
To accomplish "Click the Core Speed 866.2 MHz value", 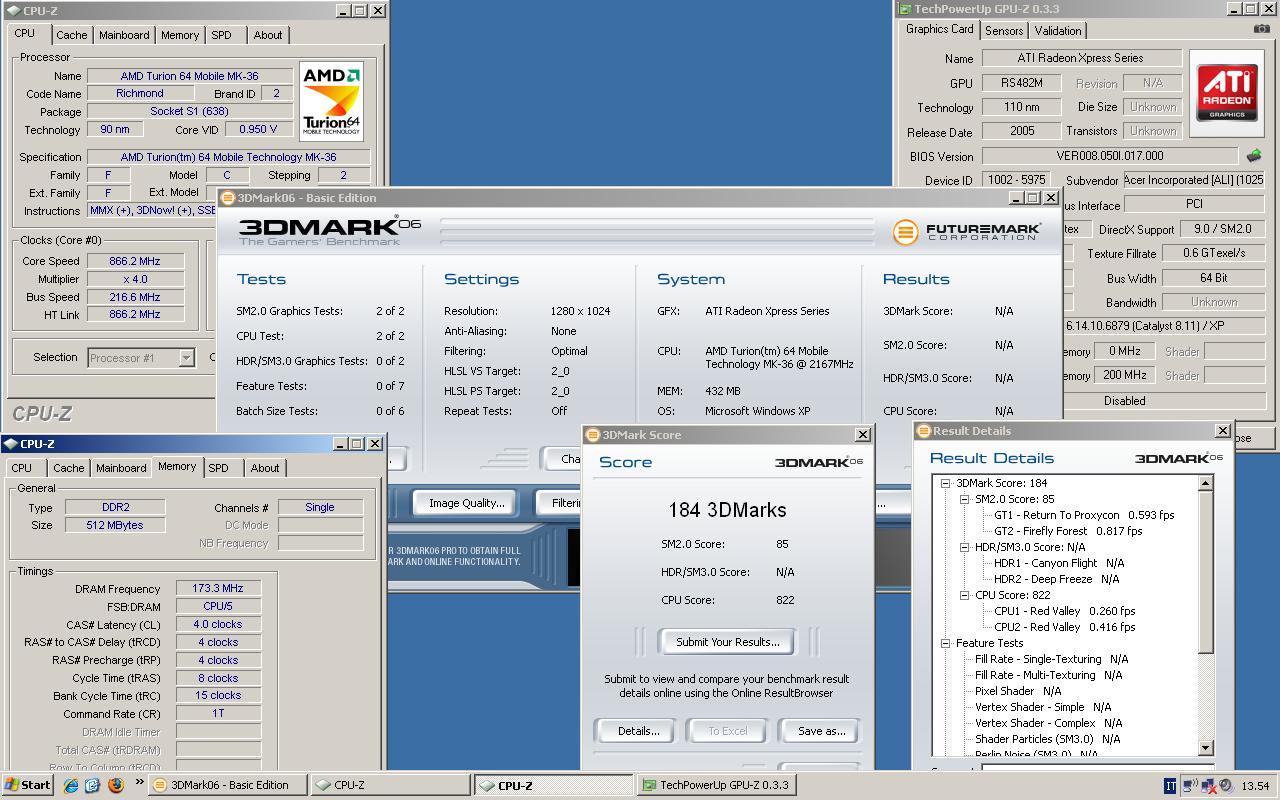I will pos(135,261).
